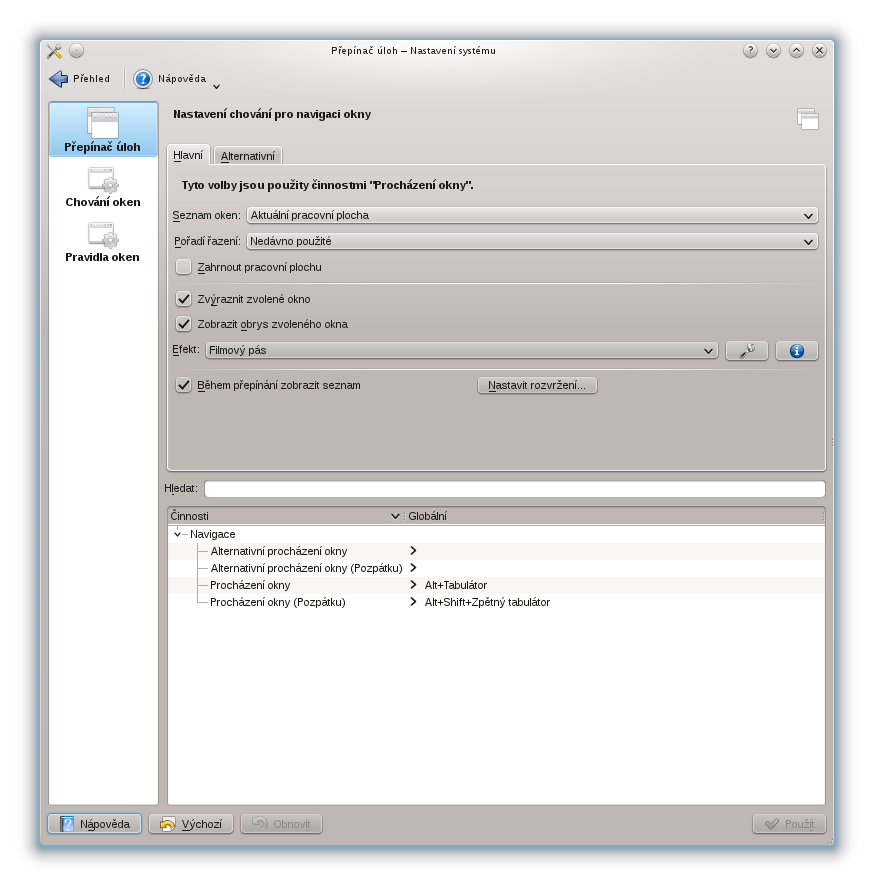Image resolution: width=874 pixels, height=885 pixels.
Task: Expand Alternativní procházení okny (Pozpátku) shortcut arrow
Action: point(413,568)
